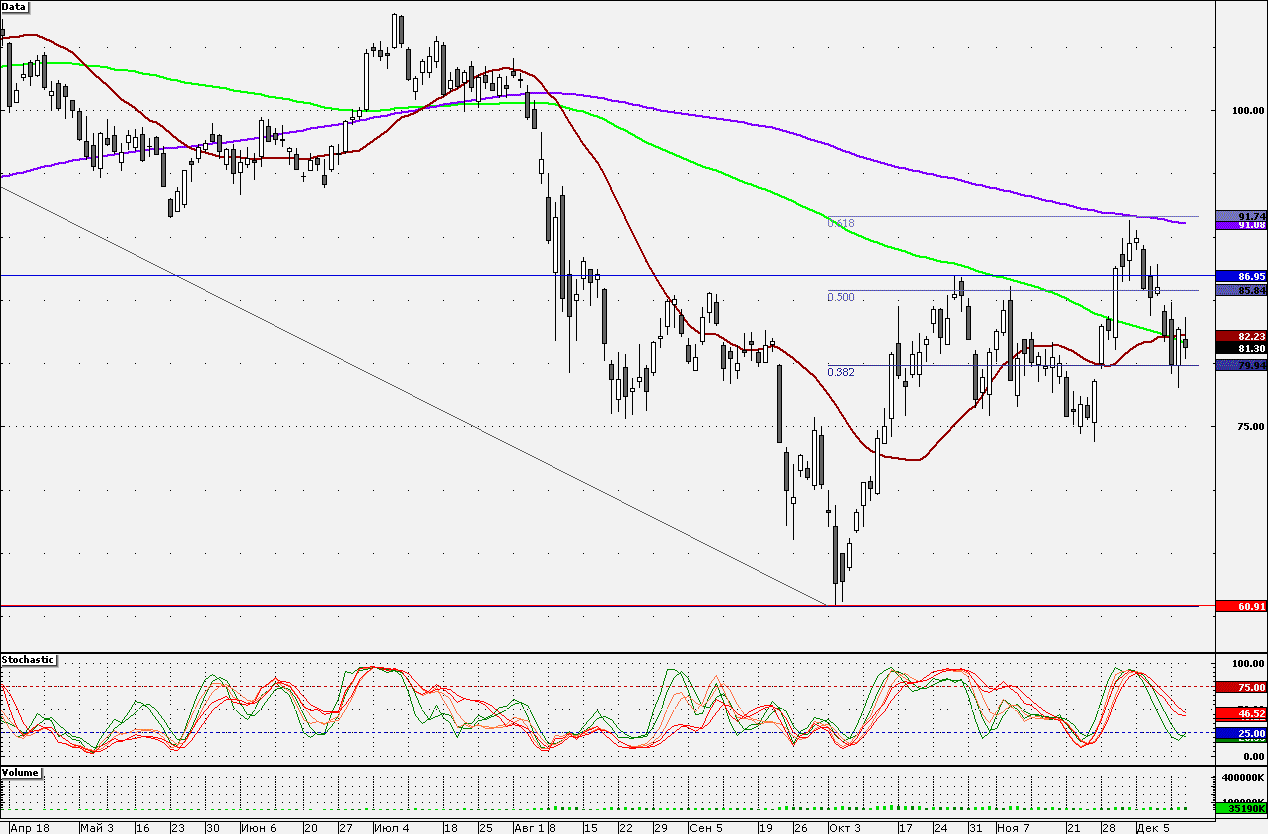Viewport: 1268px width, 834px height.
Task: Click the Volume panel label
Action: (x=22, y=773)
